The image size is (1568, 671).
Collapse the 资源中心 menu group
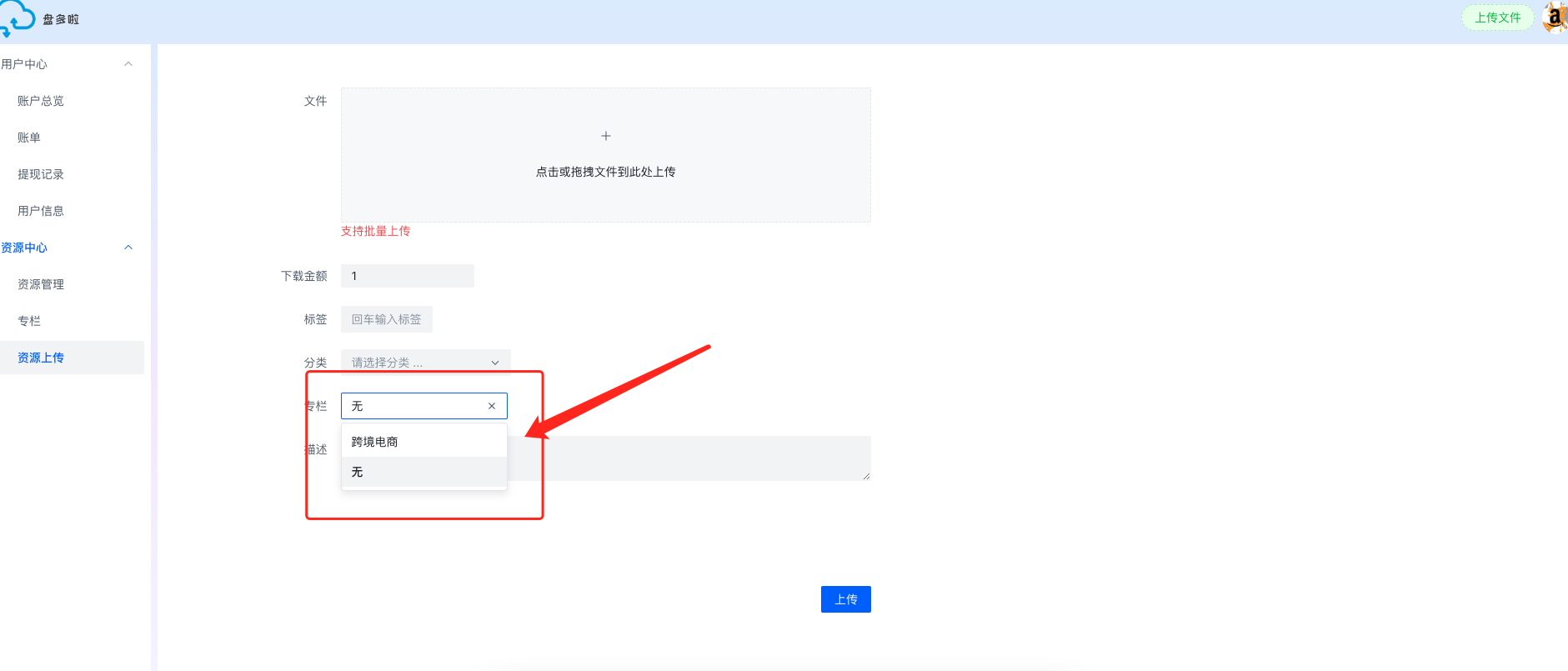pos(128,248)
